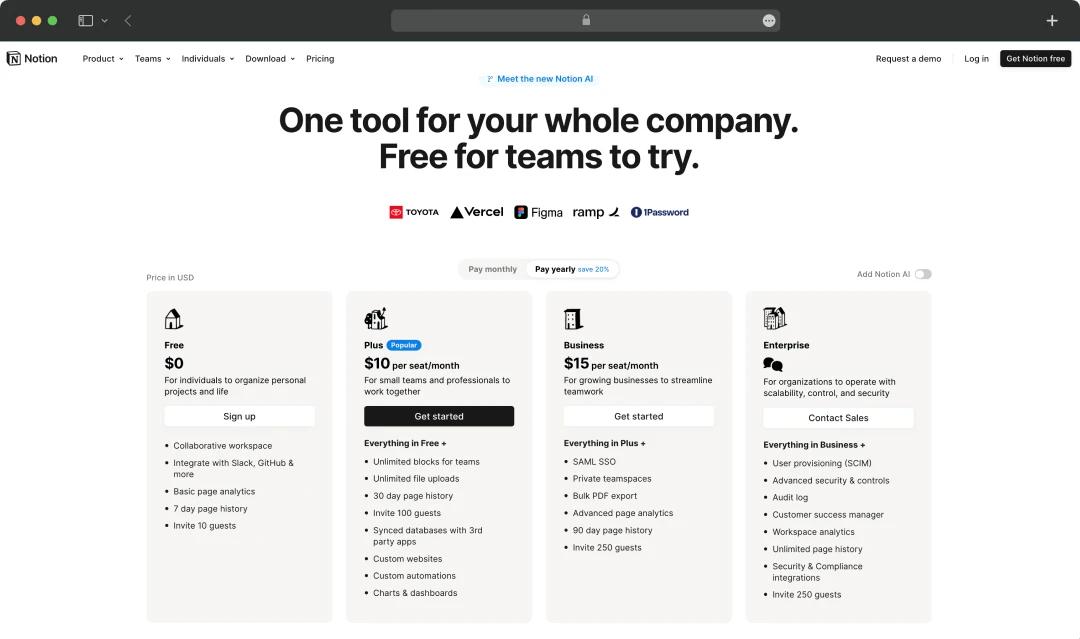Click the Notion logo in the navbar
The image size is (1080, 639).
[32, 58]
